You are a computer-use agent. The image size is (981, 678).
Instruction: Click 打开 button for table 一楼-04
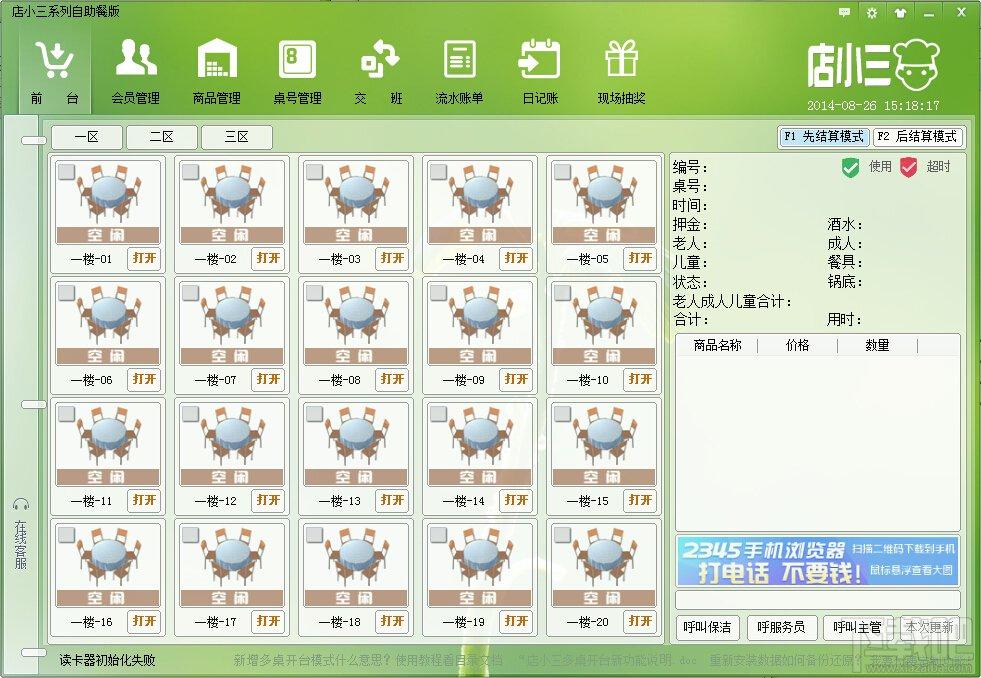(x=516, y=258)
